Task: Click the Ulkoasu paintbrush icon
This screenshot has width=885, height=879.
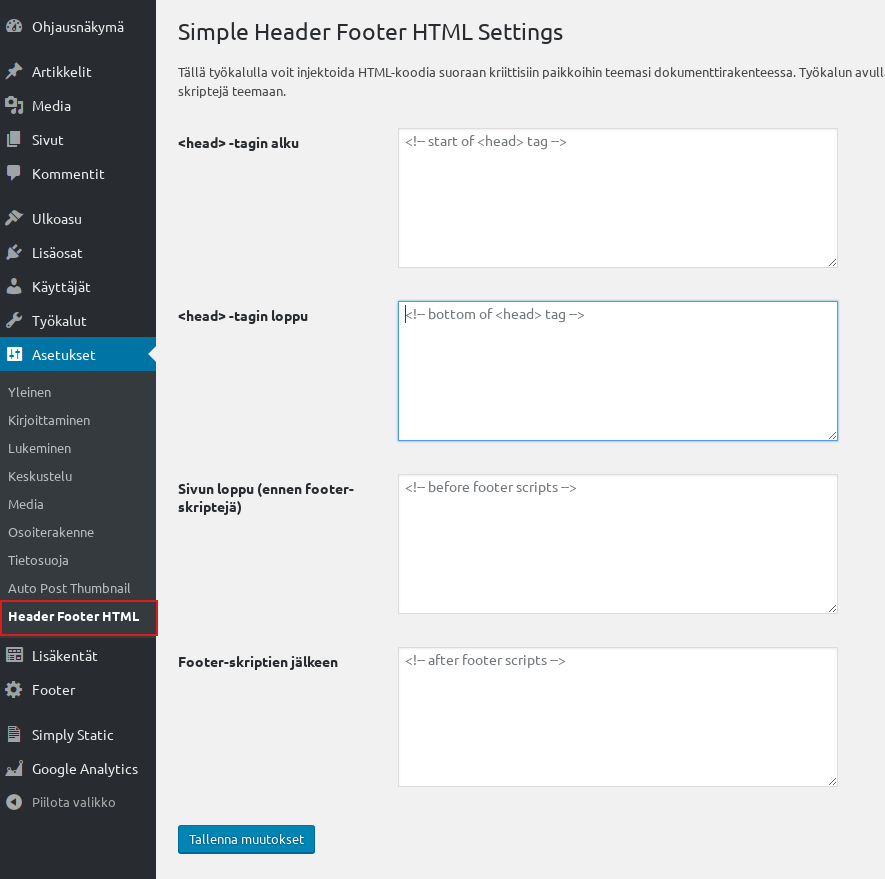Action: (14, 218)
